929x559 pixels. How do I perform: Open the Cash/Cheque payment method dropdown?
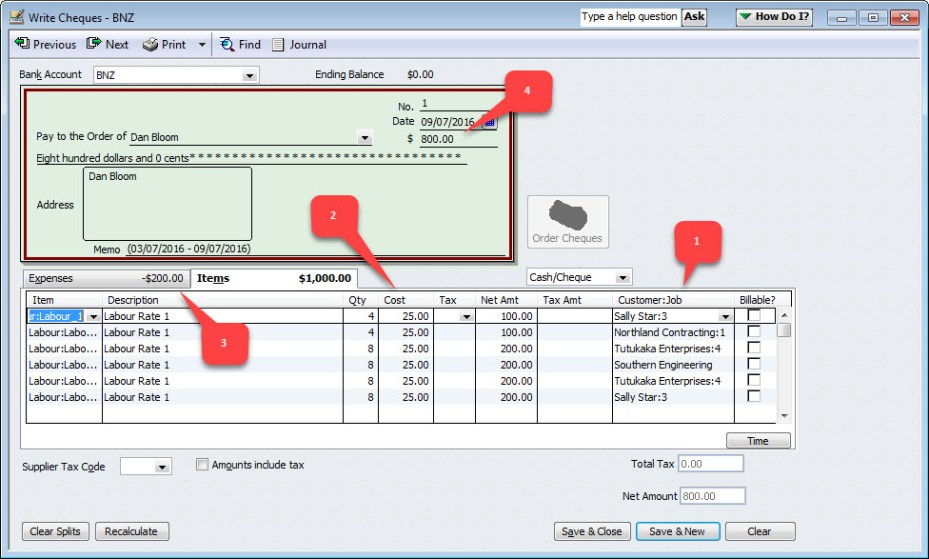[x=623, y=277]
